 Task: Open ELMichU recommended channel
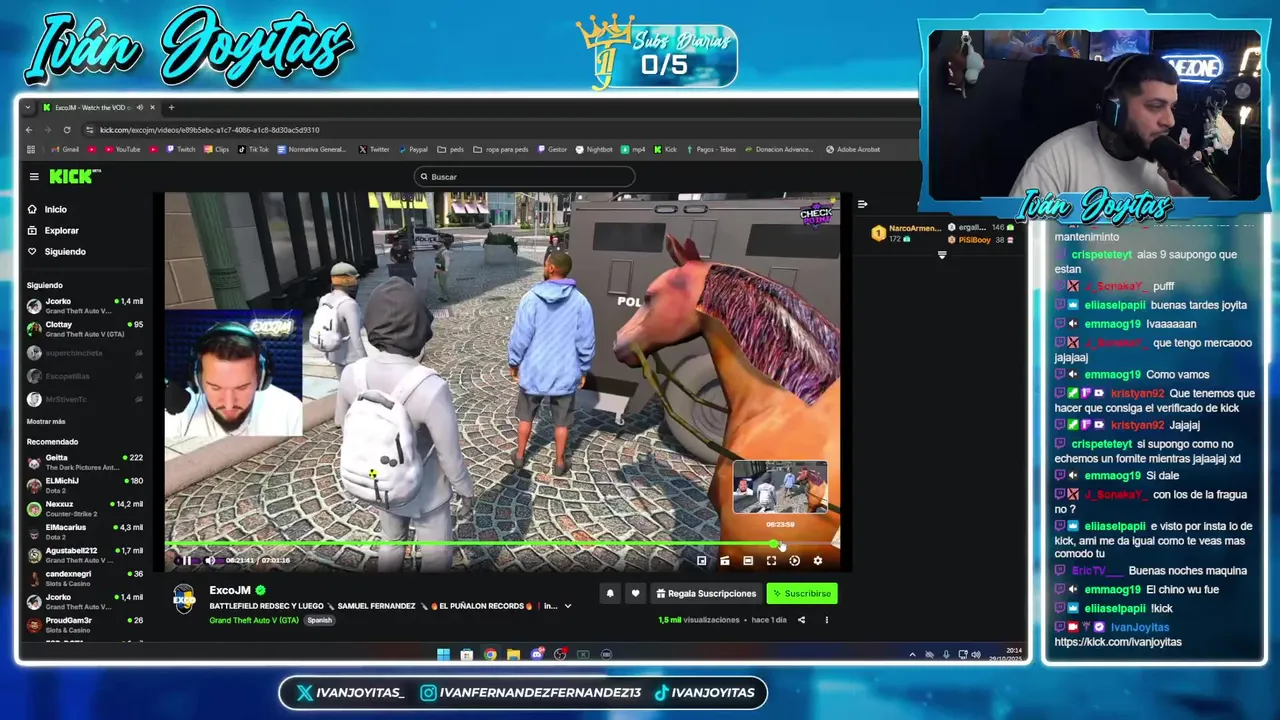coord(85,485)
